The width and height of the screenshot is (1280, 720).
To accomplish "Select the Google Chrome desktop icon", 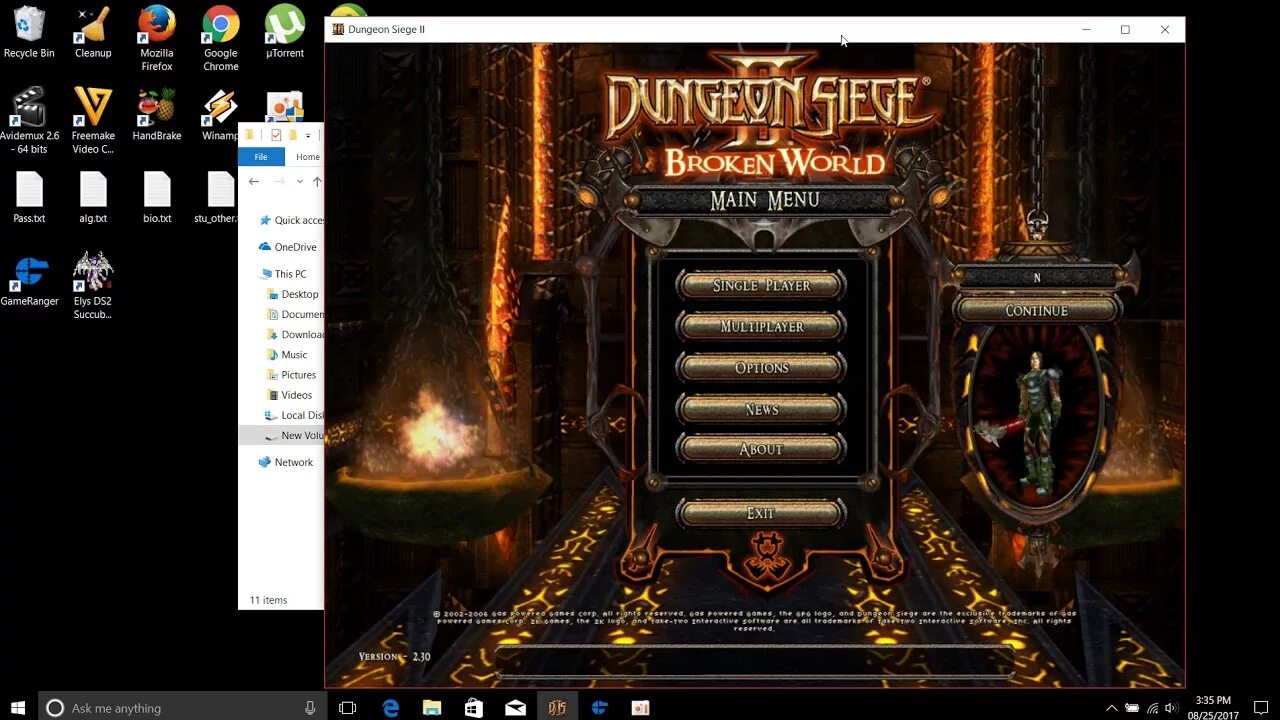I will 221,39.
